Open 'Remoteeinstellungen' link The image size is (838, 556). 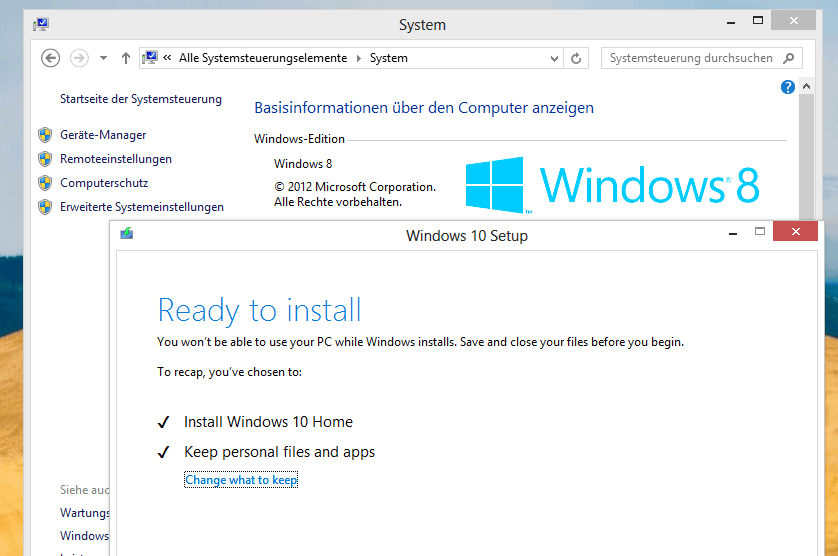[116, 159]
